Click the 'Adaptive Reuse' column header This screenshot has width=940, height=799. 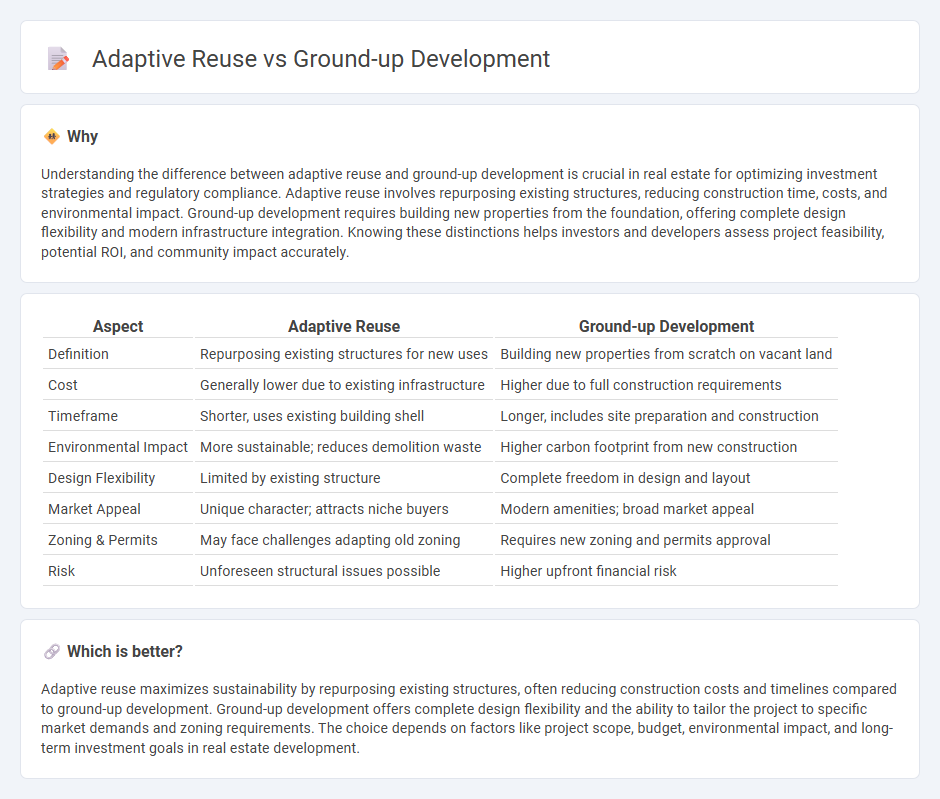[x=344, y=326]
